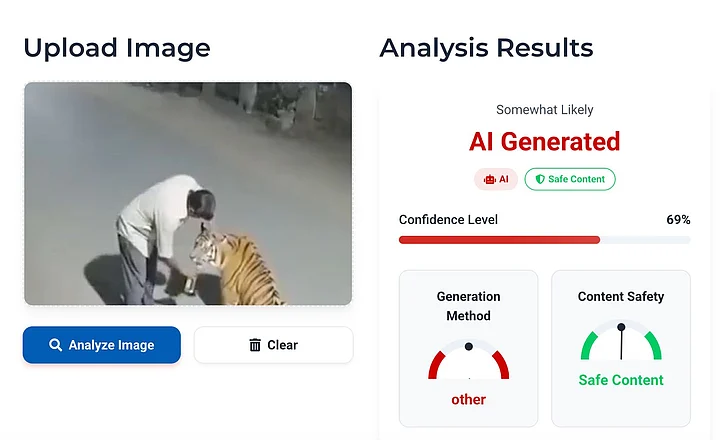Click the Confidence Level label

(x=448, y=220)
